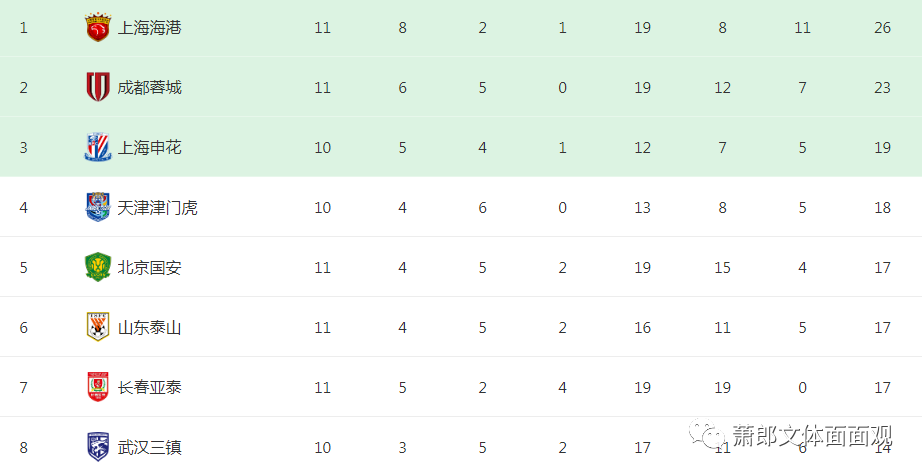The width and height of the screenshot is (922, 476).
Task: Select the 武汉三镇 team name
Action: (149, 447)
